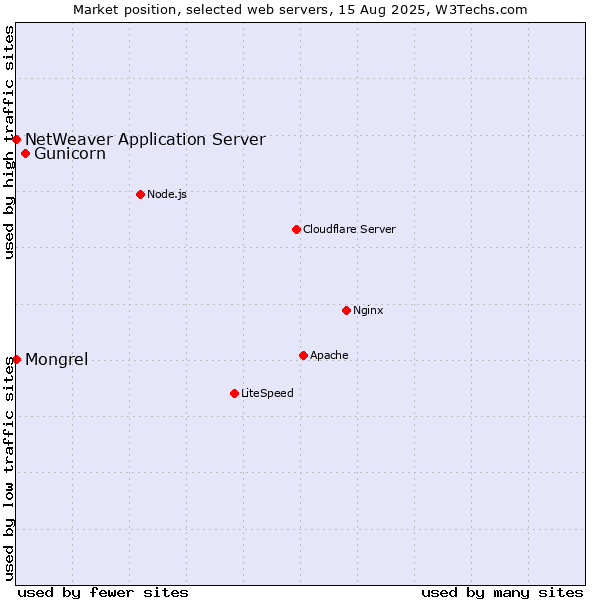The width and height of the screenshot is (600, 600).
Task: Click the red dot beside NetWeaver Application Server
Action: [x=16, y=139]
